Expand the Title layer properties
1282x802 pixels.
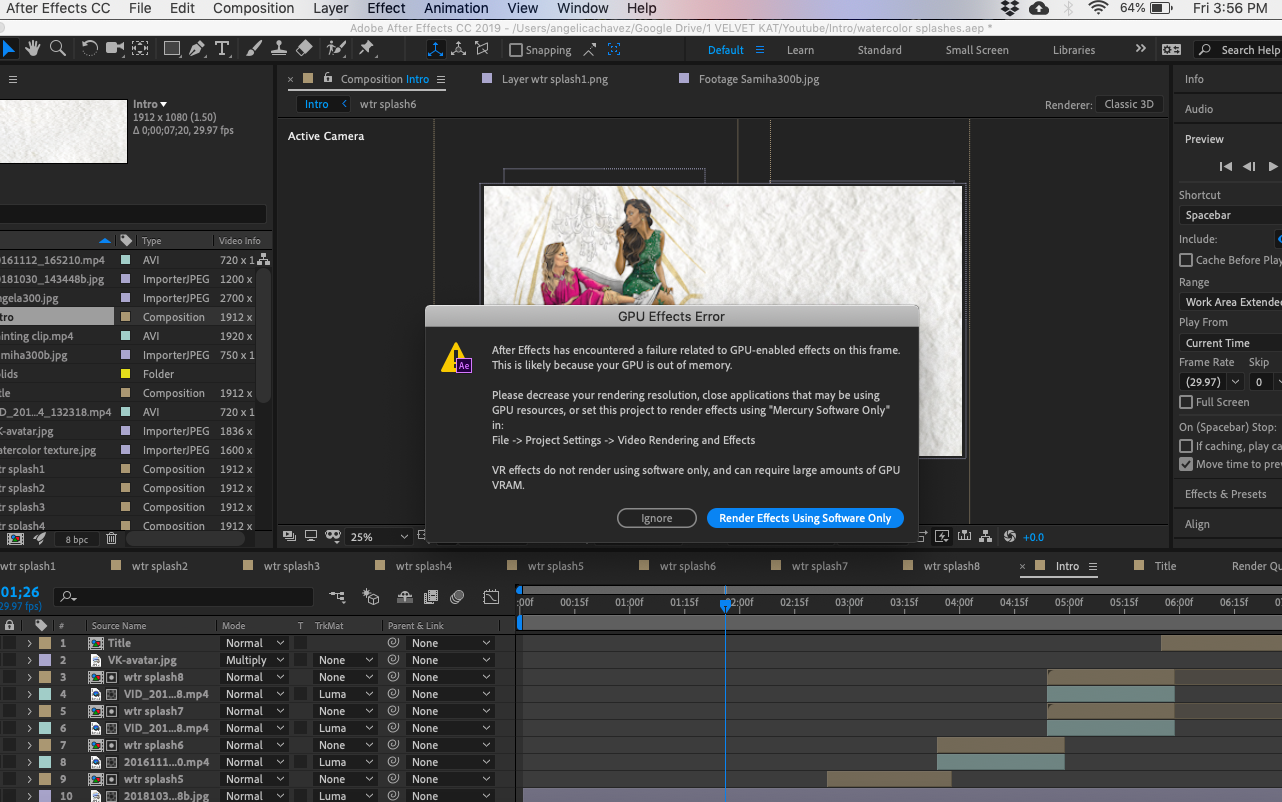click(29, 643)
